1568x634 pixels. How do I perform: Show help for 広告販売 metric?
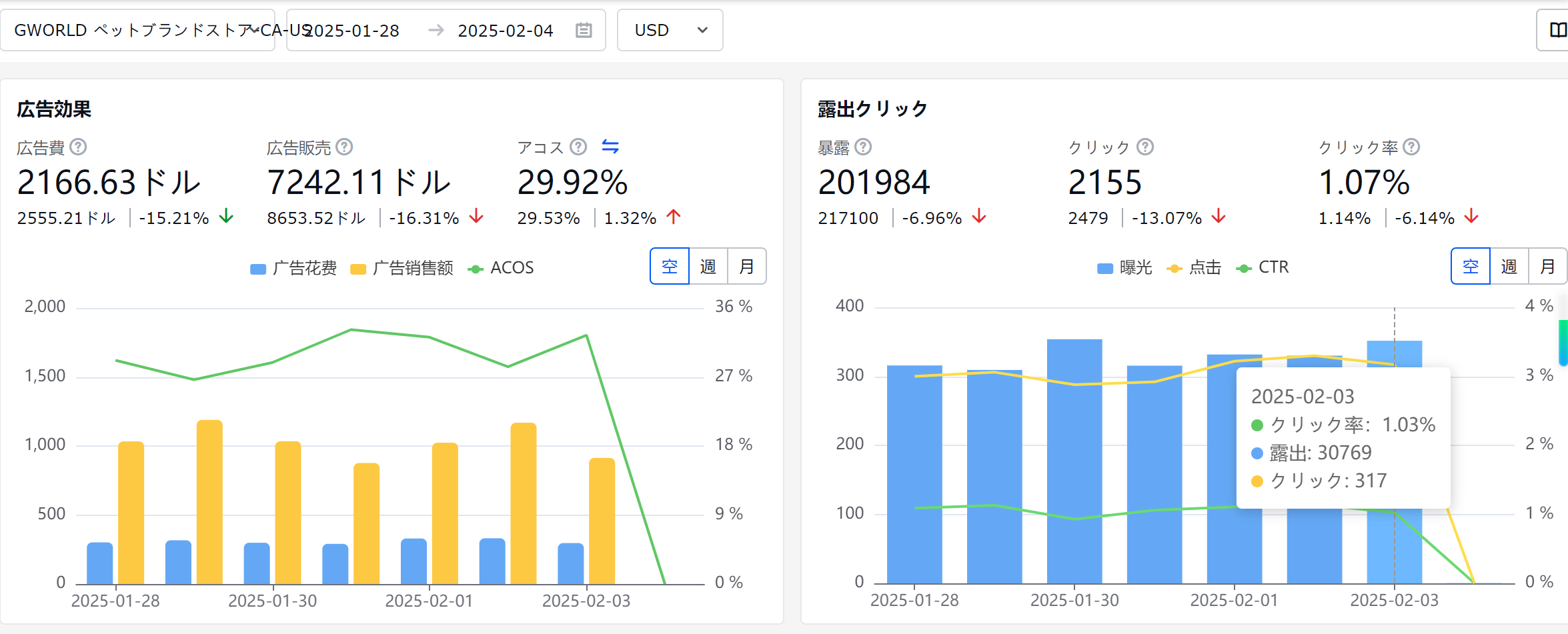point(344,147)
